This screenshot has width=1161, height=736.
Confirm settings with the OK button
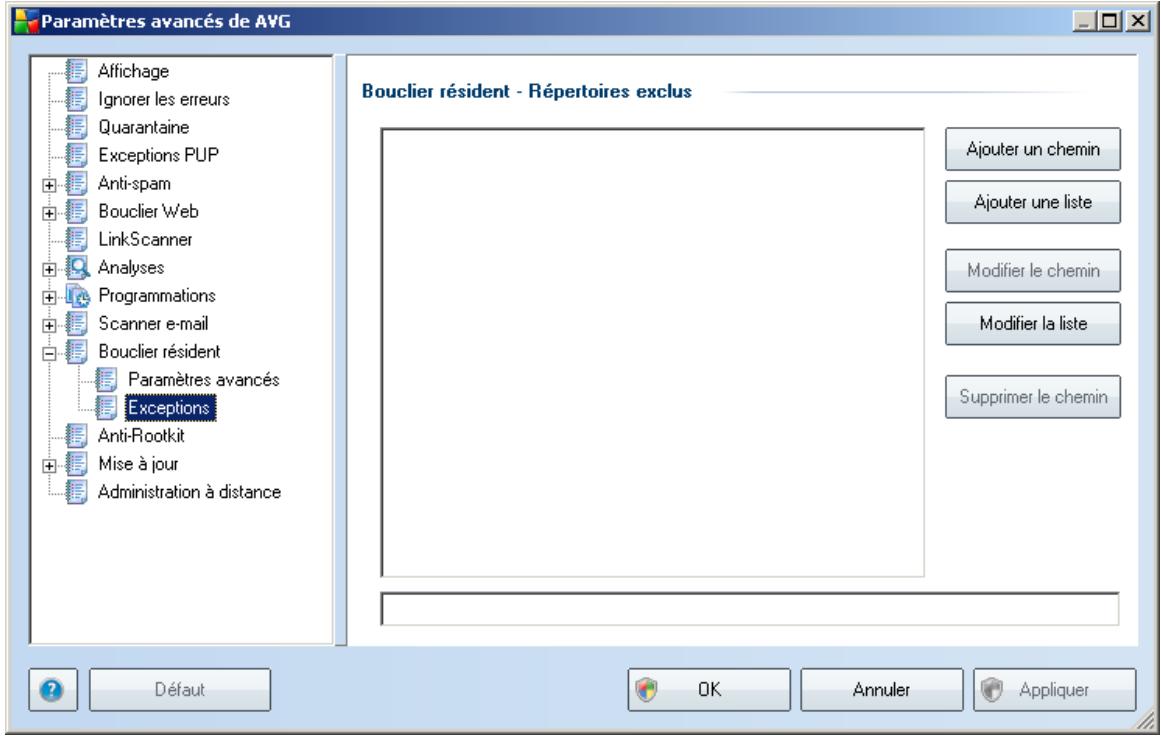(709, 690)
